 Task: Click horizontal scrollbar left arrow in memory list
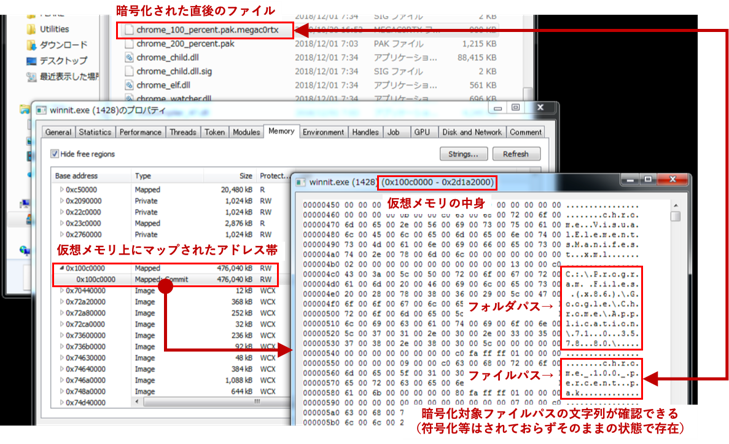coord(137,401)
